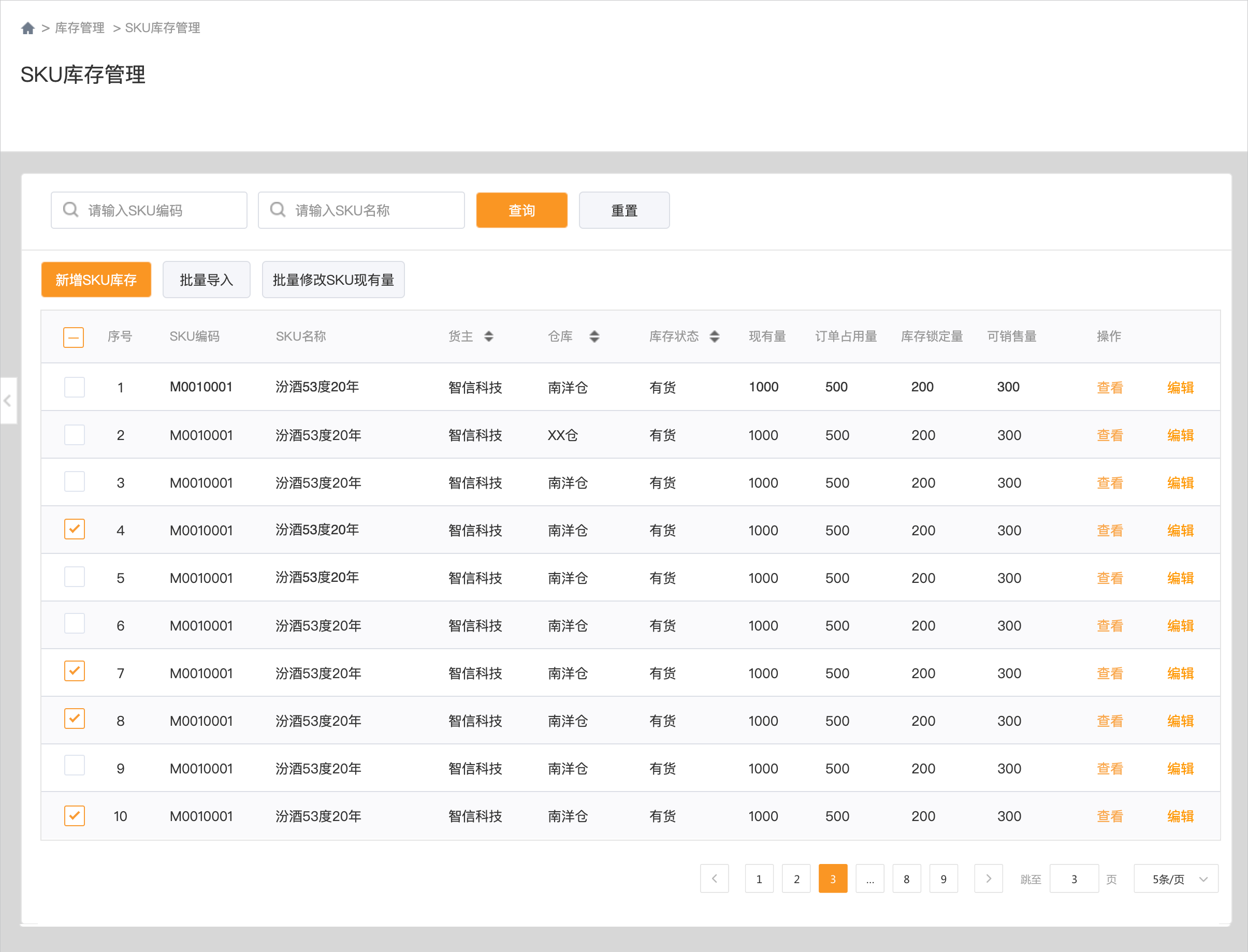This screenshot has height=952, width=1248.
Task: Uncheck the checkbox for row 8
Action: point(74,719)
